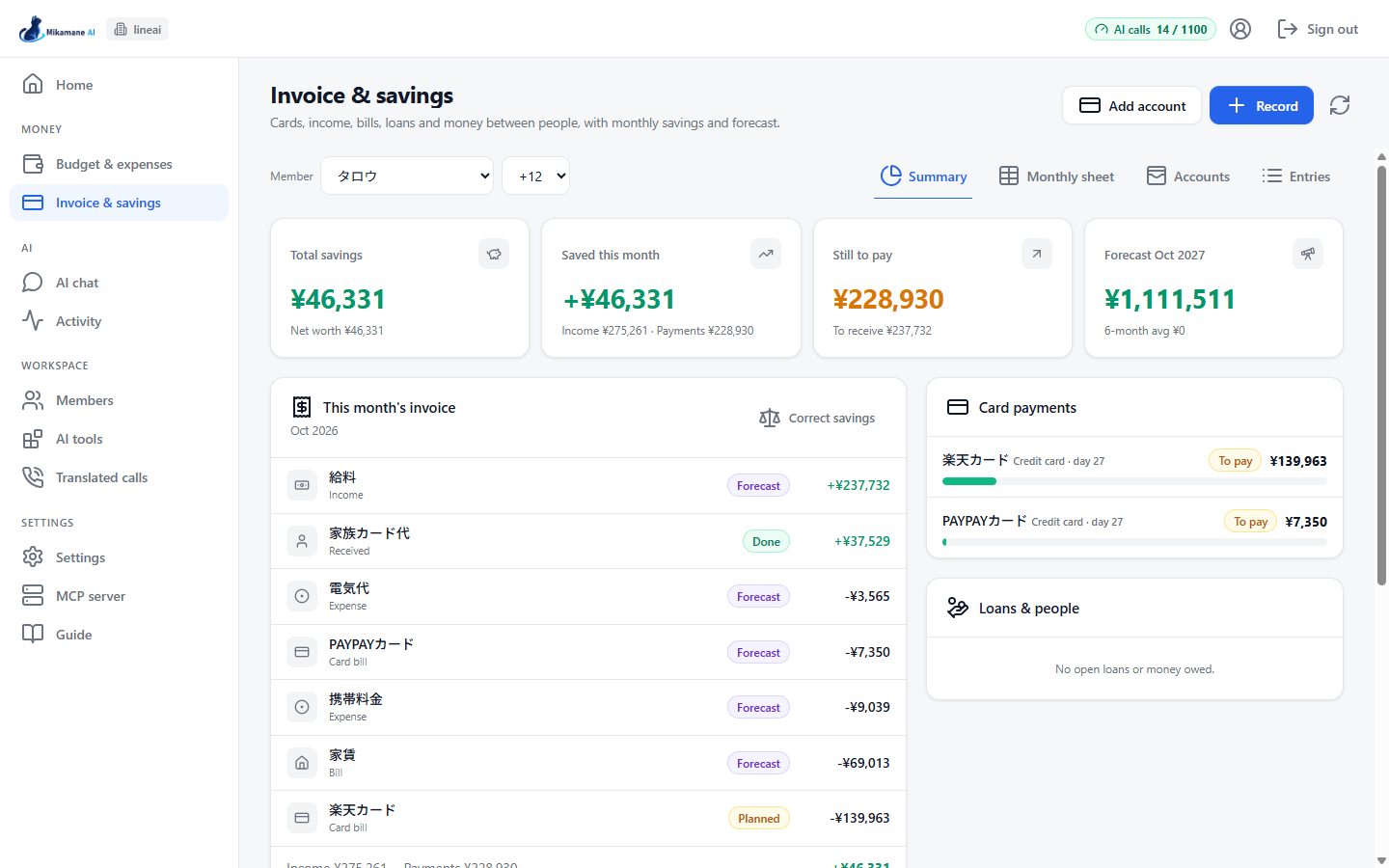The height and width of the screenshot is (868, 1389).
Task: Click the 電気代 expense icon
Action: click(x=302, y=596)
